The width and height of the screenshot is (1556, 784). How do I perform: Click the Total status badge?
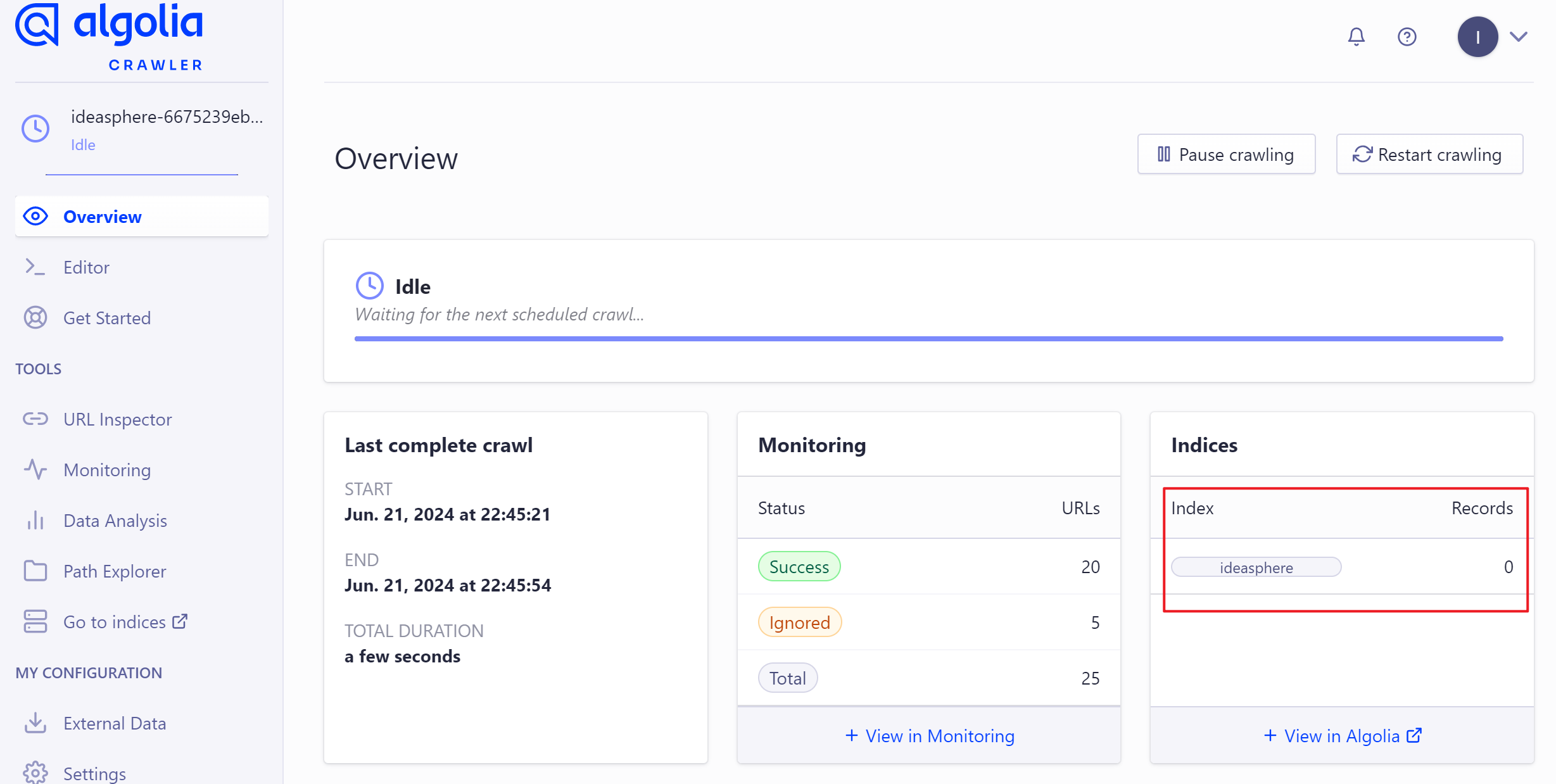click(x=788, y=678)
